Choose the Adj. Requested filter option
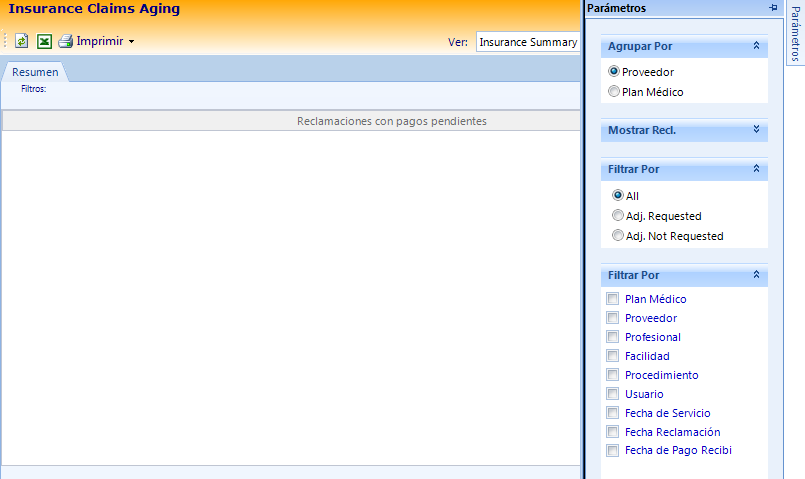 pos(618,216)
